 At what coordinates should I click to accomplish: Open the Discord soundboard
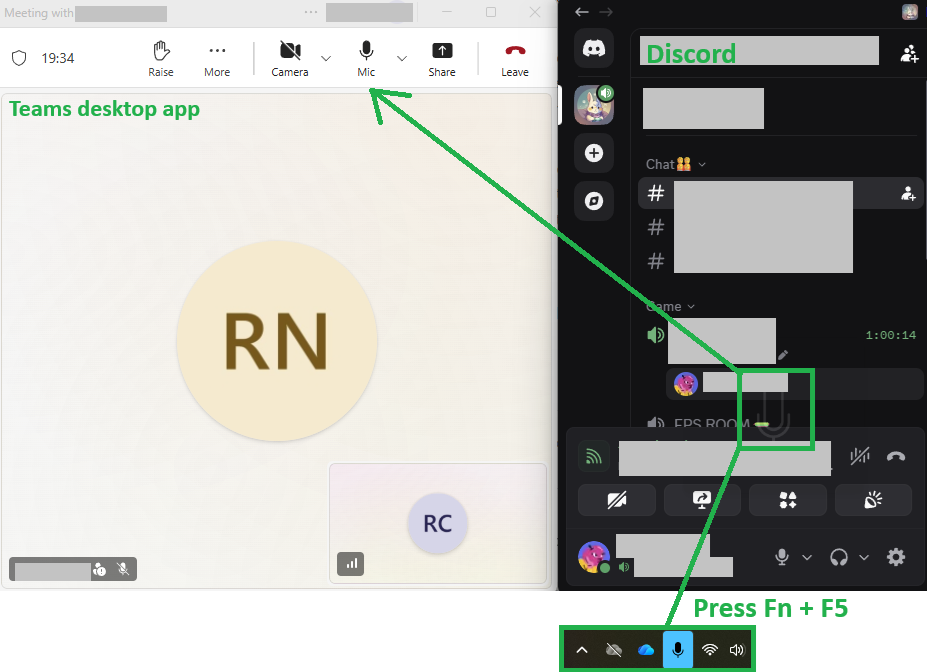click(x=873, y=500)
